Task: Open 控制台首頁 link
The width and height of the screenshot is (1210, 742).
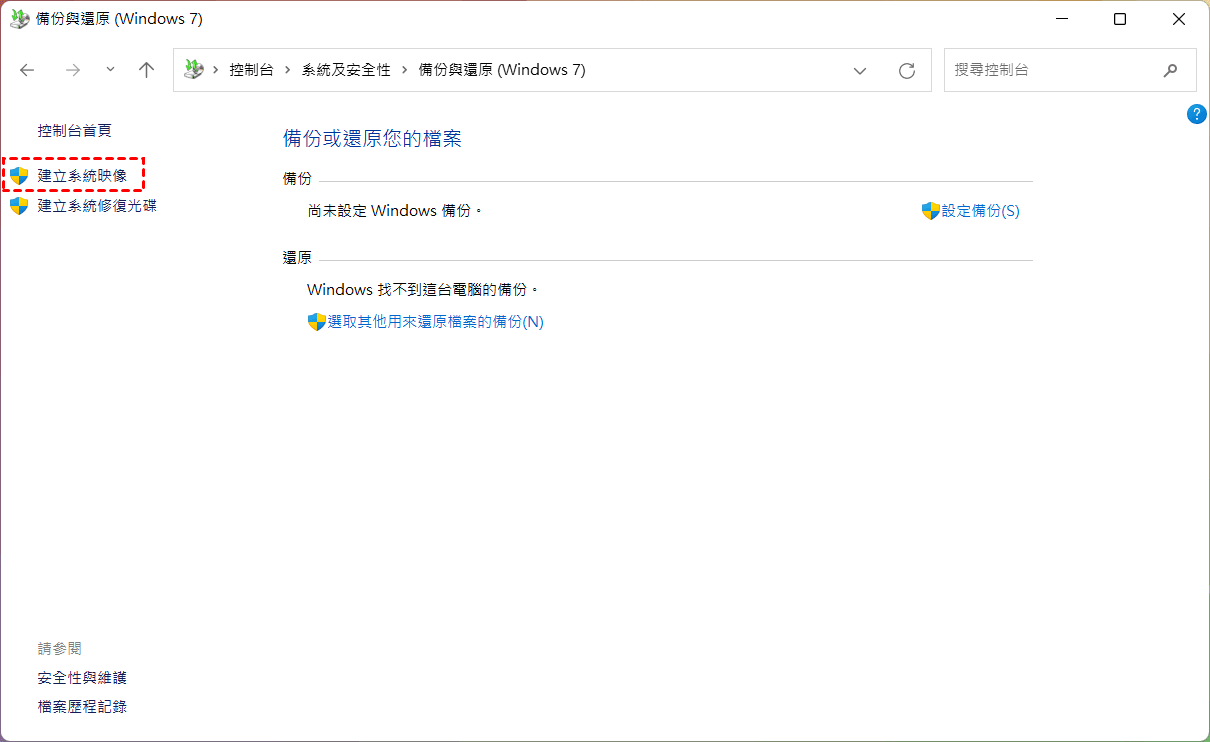Action: click(75, 130)
